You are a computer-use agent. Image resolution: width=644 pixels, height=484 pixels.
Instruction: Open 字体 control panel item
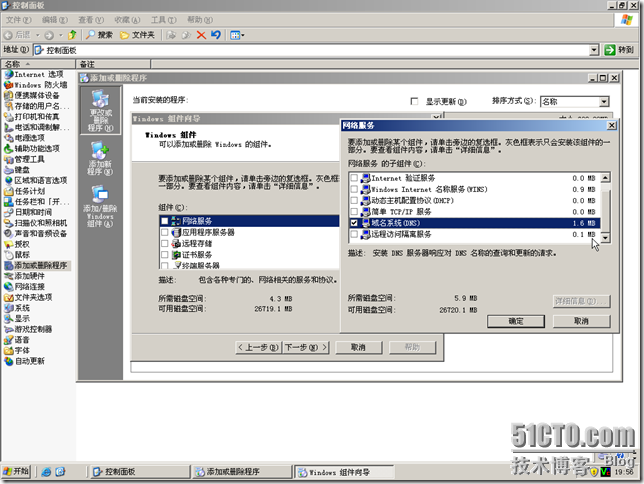click(x=17, y=350)
